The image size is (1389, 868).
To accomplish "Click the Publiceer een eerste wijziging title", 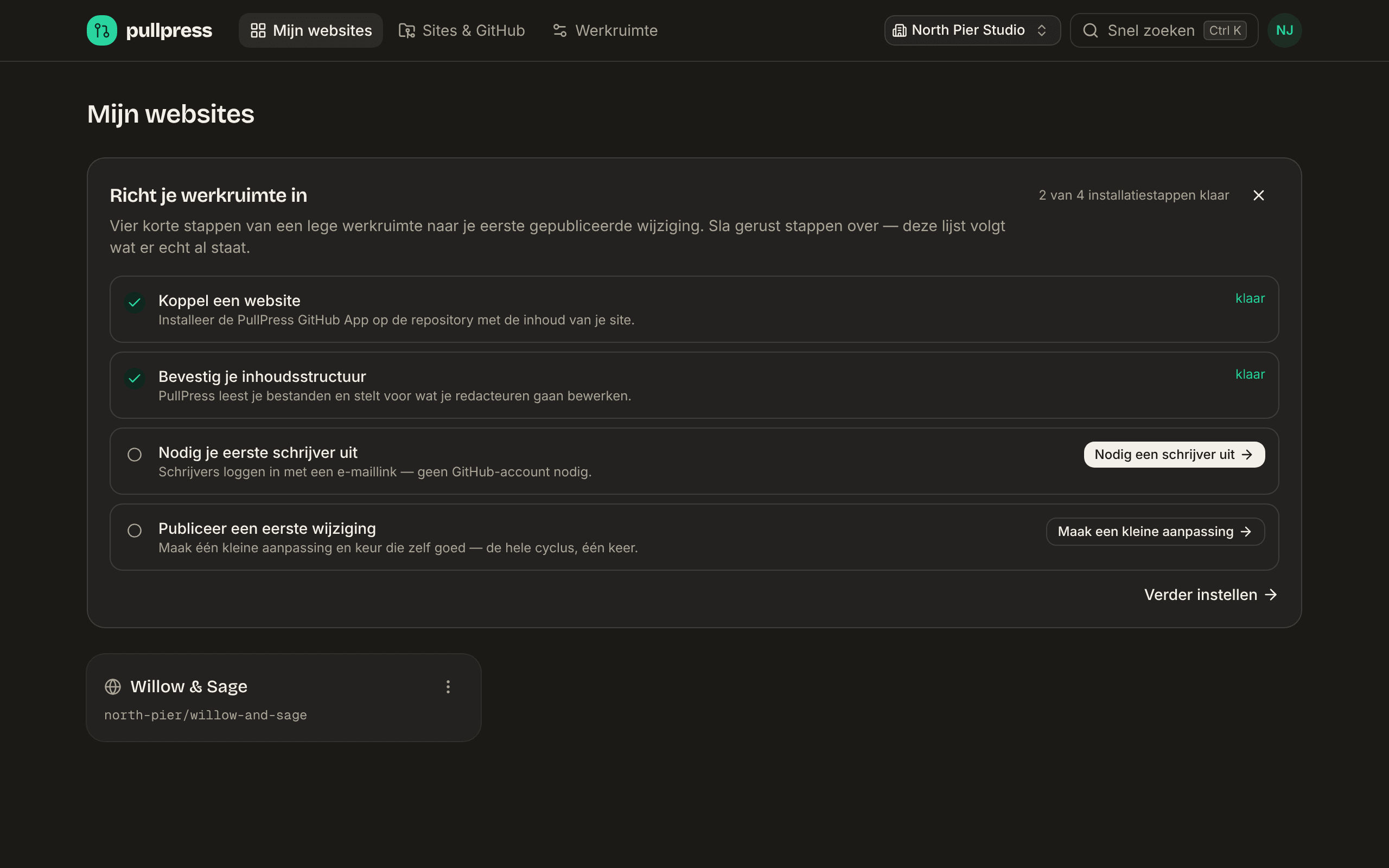I will (267, 528).
